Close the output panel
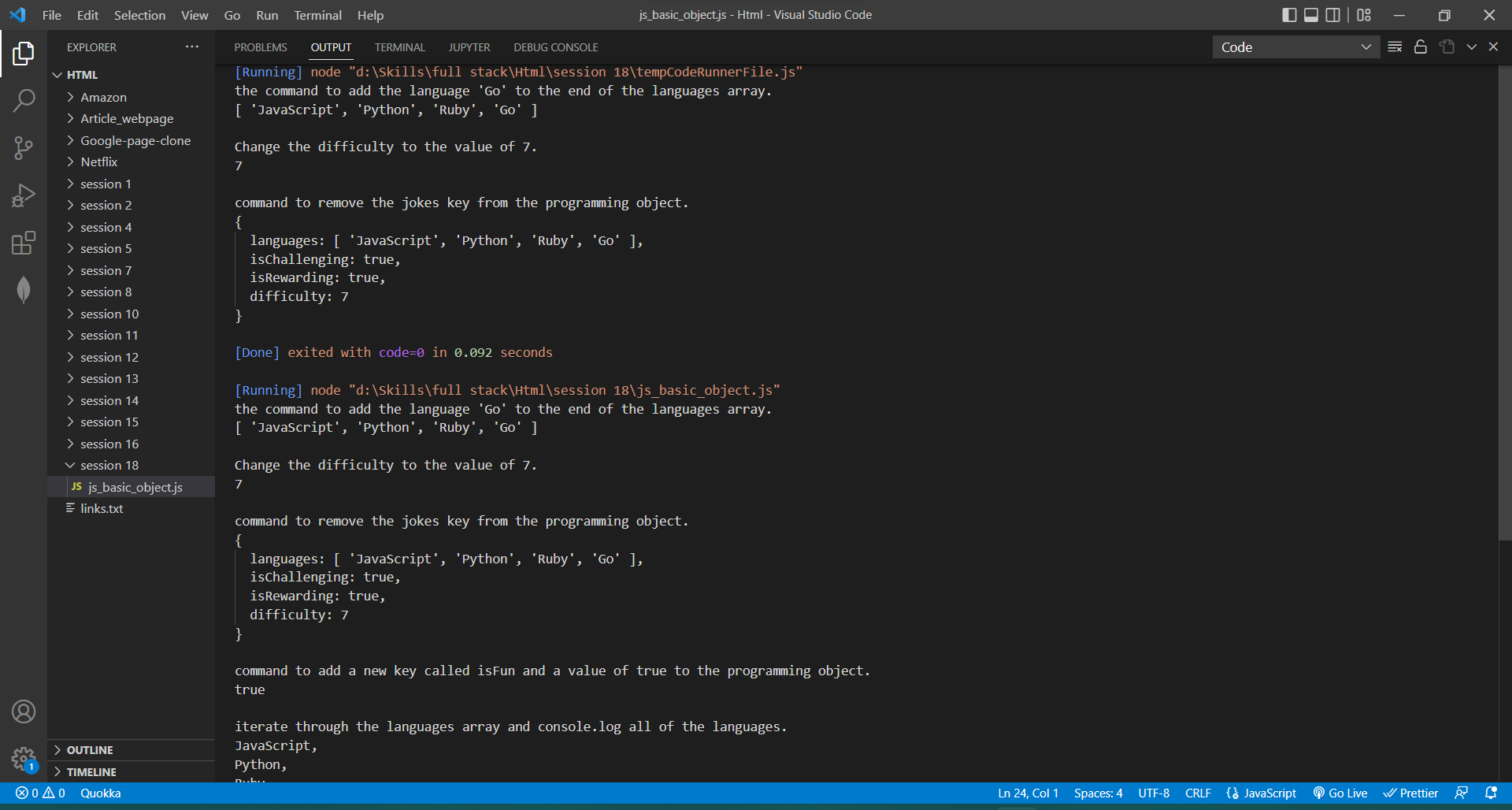This screenshot has height=810, width=1512. [x=1493, y=47]
